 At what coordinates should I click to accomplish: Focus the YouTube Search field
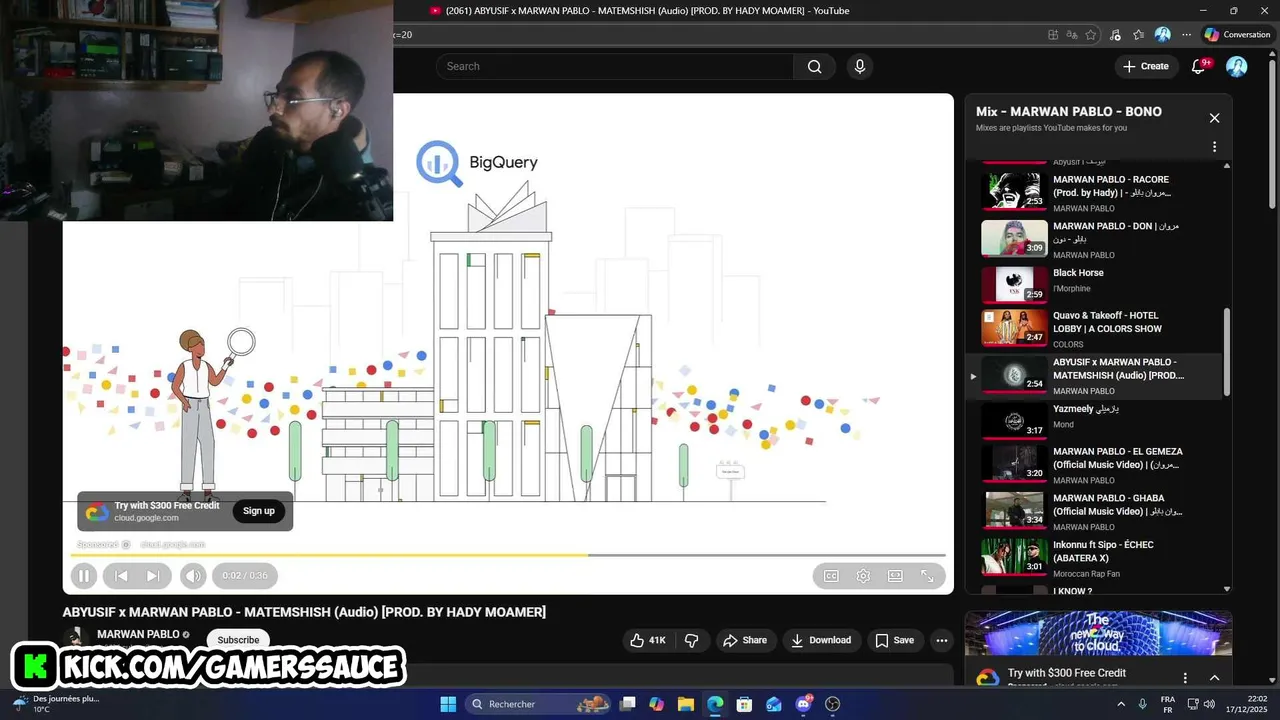(615, 66)
